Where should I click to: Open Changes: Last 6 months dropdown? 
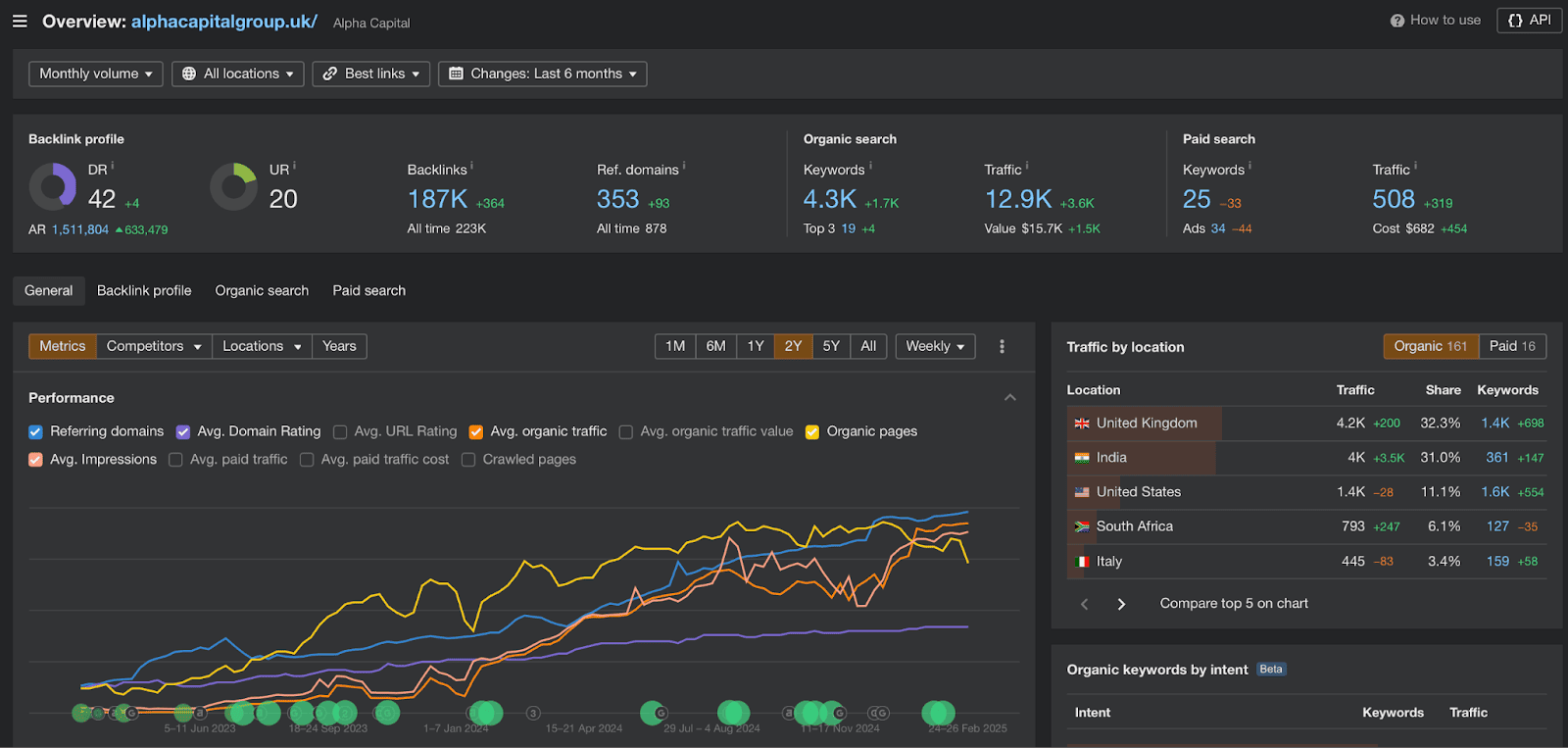pyautogui.click(x=543, y=74)
